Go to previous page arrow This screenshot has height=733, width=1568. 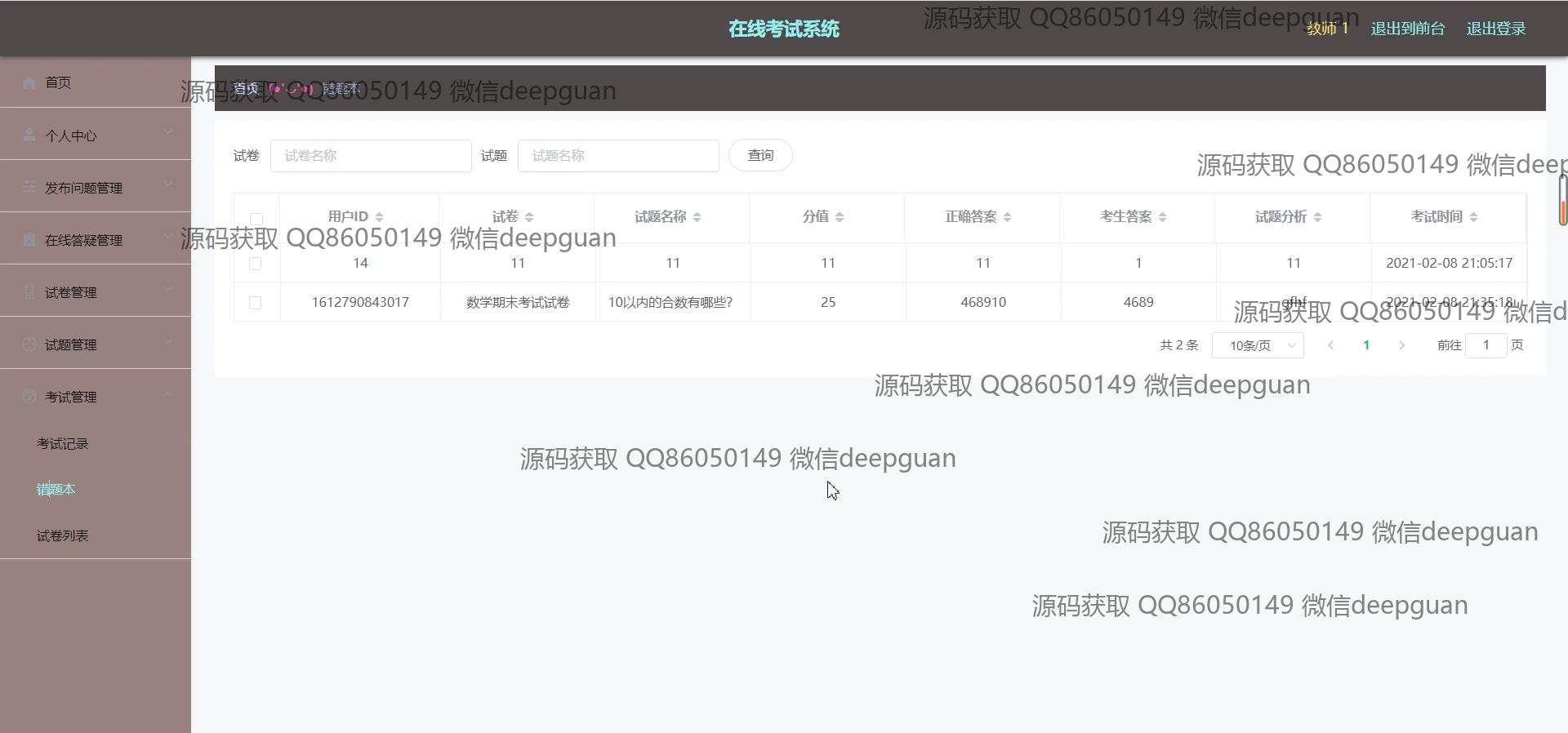pyautogui.click(x=1330, y=345)
